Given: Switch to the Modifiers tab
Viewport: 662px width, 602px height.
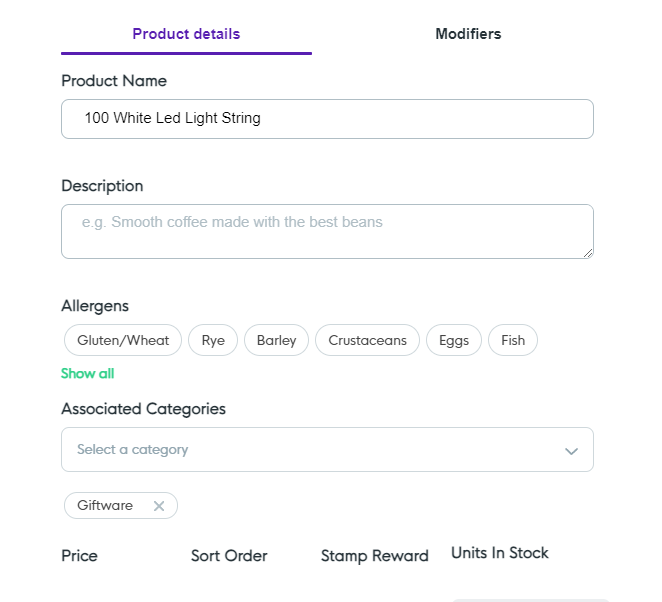Looking at the screenshot, I should (468, 34).
